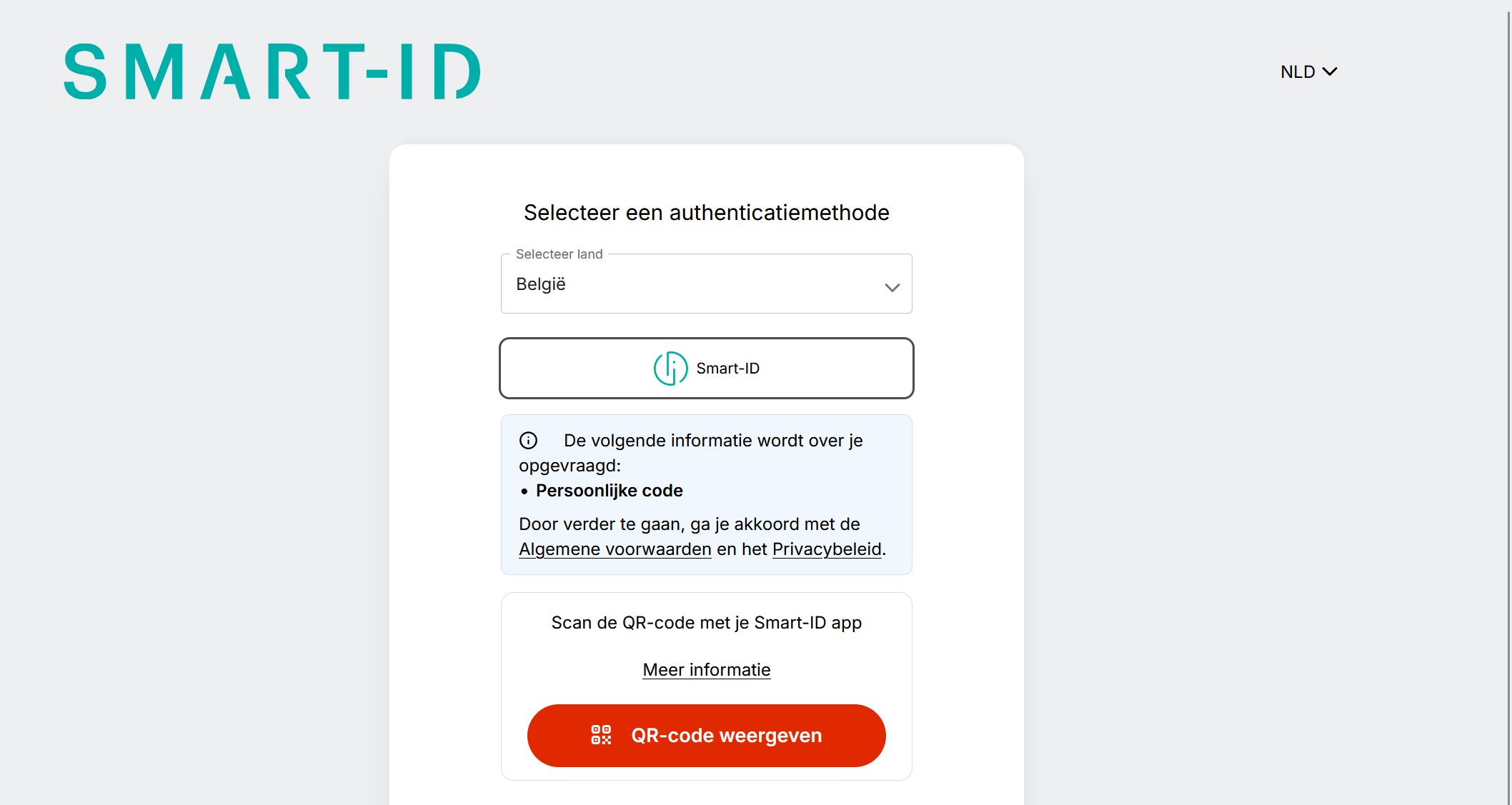Click the 'Door verder te gaan' consent text
This screenshot has height=805, width=1512.
689,524
